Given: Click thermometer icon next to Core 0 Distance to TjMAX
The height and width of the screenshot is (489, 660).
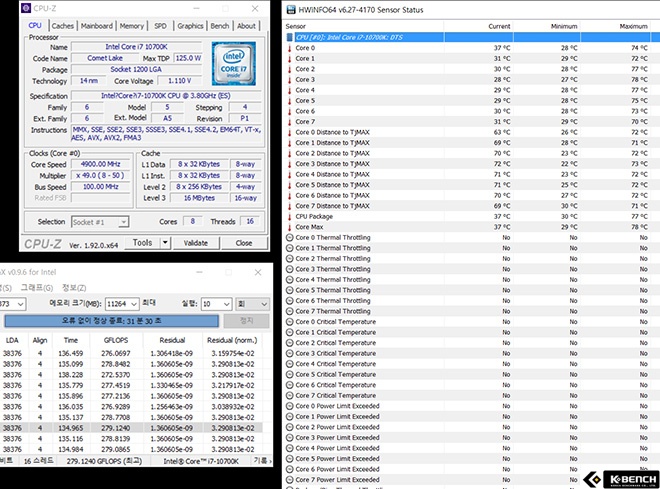Looking at the screenshot, I should coord(290,132).
